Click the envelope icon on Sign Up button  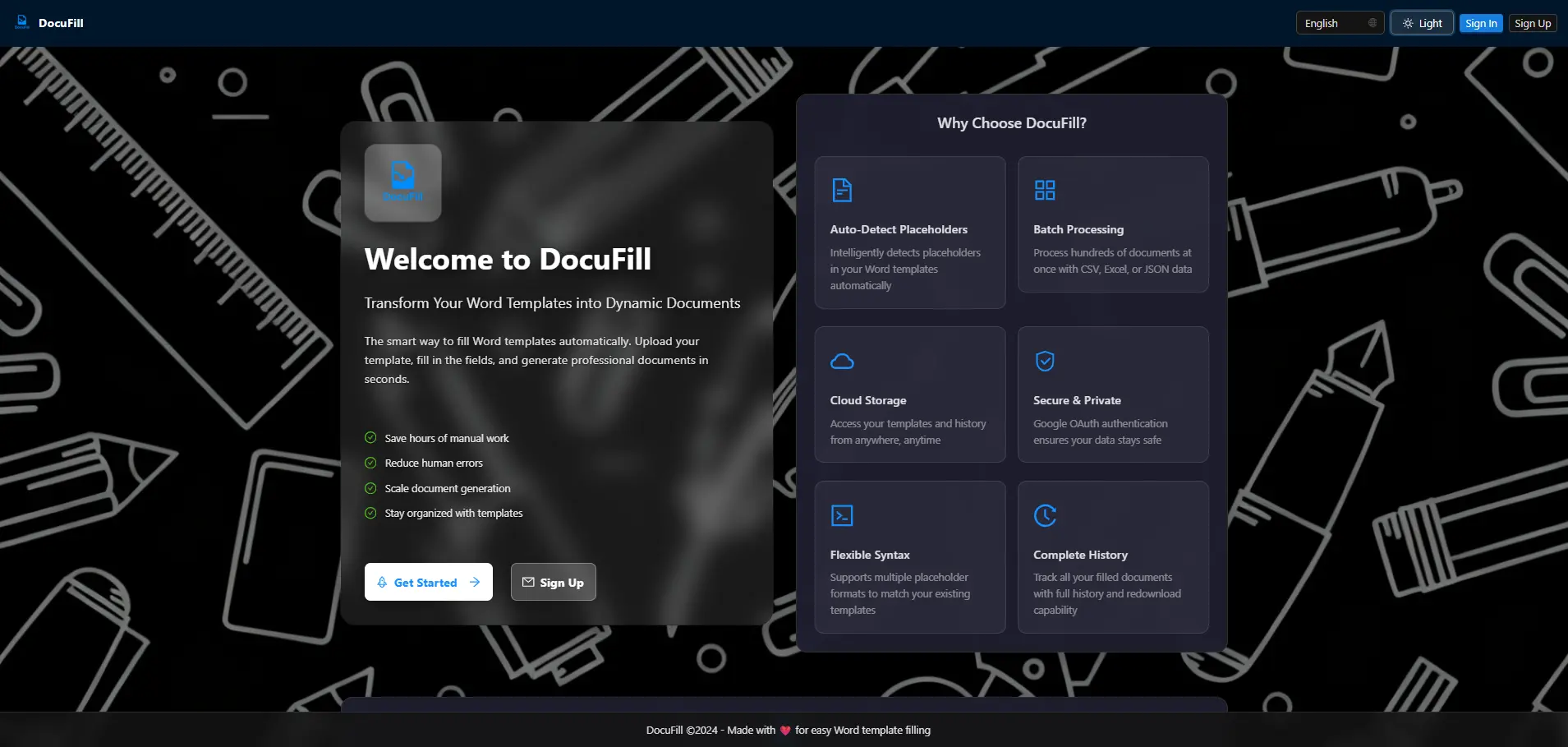point(529,582)
